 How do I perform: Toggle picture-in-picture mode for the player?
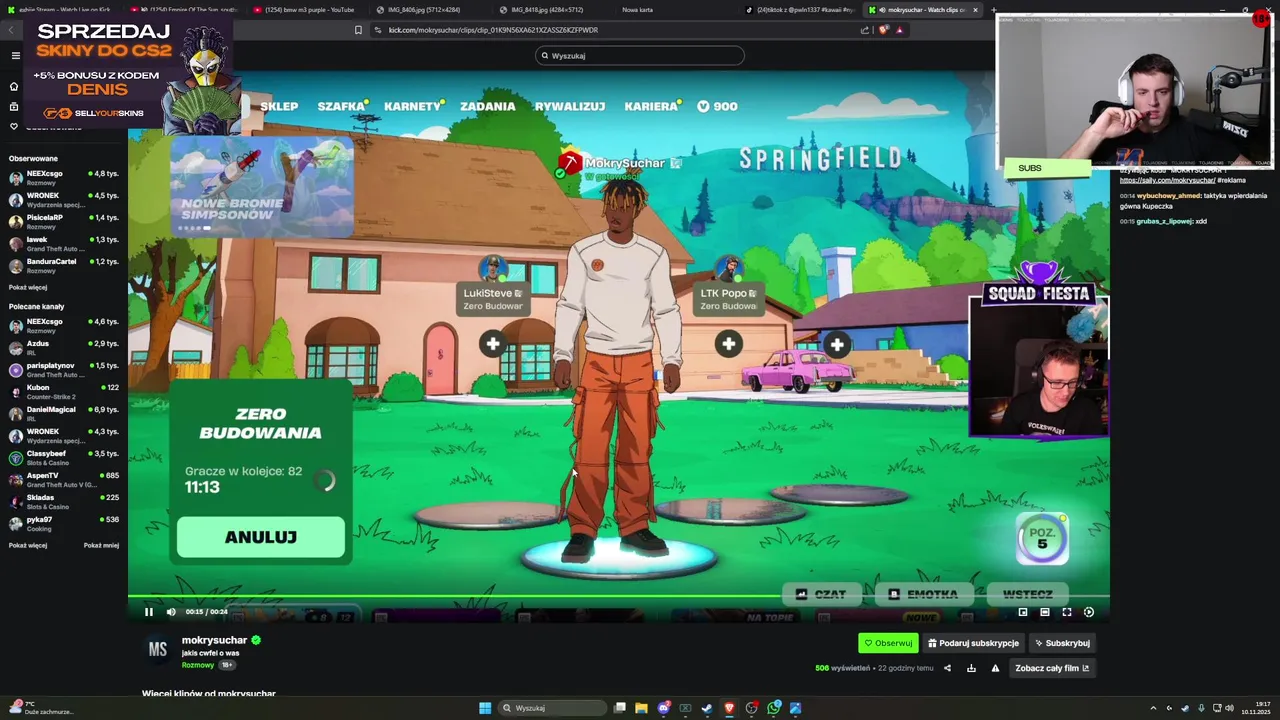(1023, 612)
